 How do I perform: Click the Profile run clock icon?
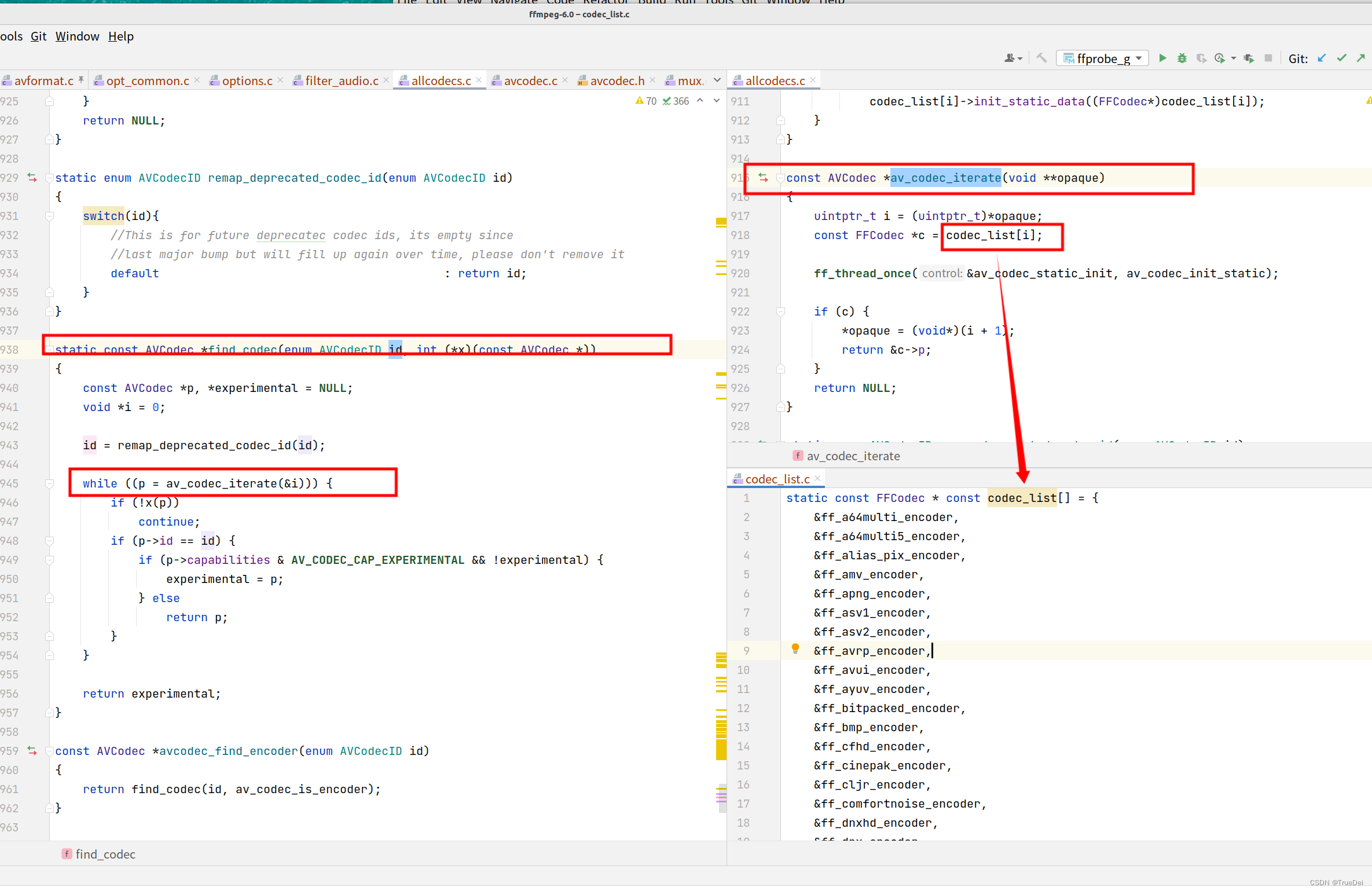pos(1220,58)
